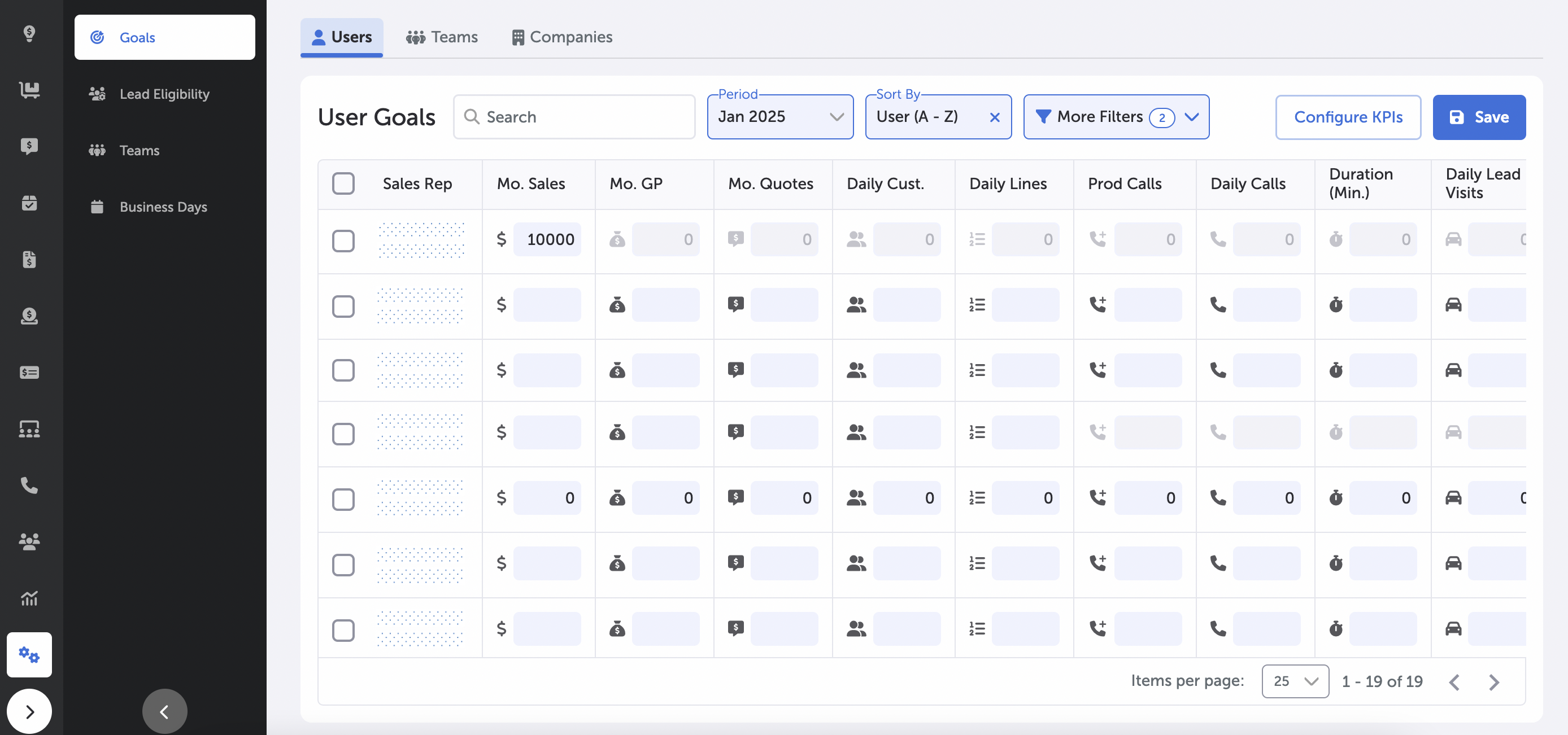This screenshot has height=735, width=1568.
Task: Click the Duration field in seventh row
Action: click(1382, 628)
